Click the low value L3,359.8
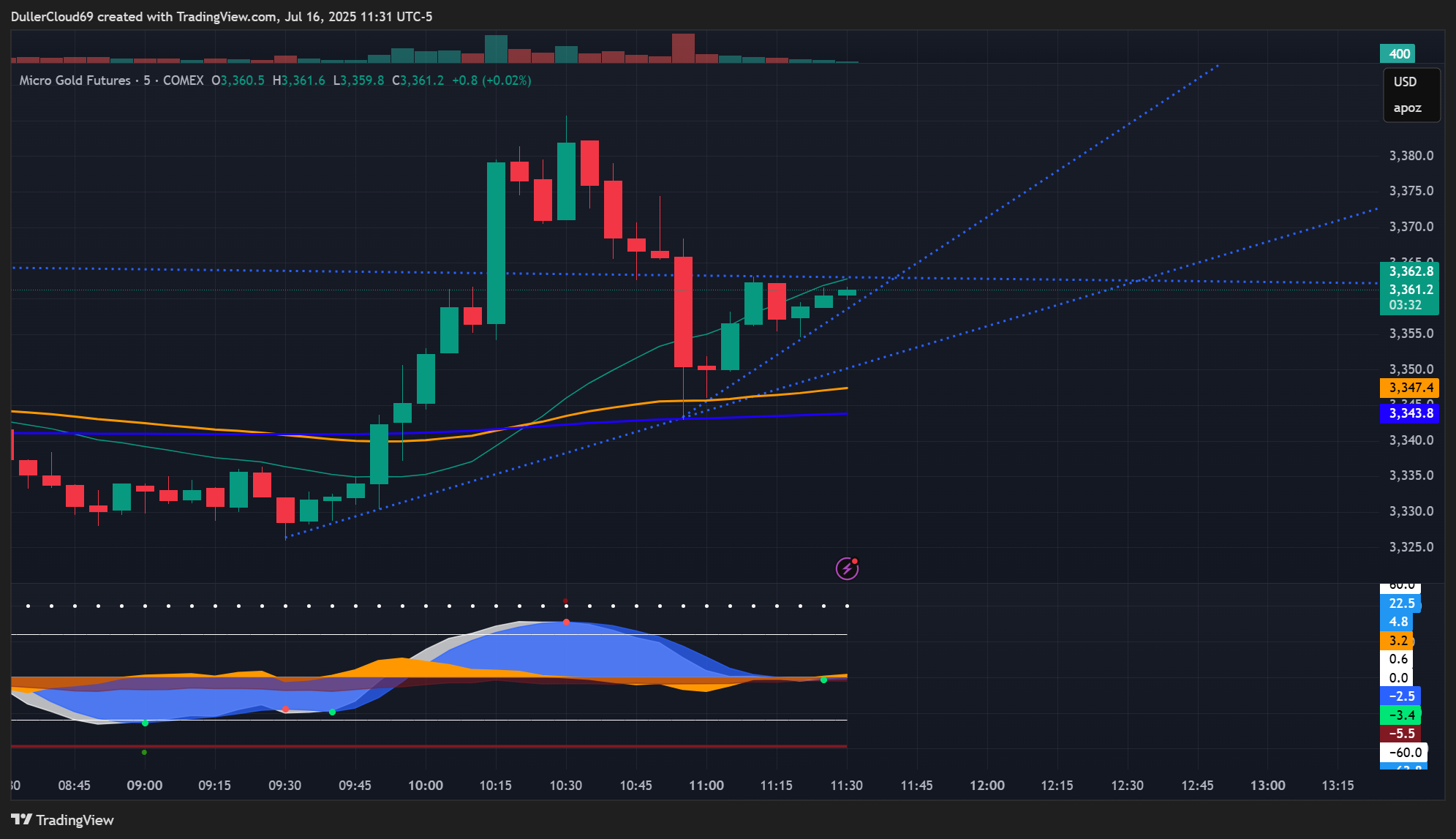 (x=358, y=80)
